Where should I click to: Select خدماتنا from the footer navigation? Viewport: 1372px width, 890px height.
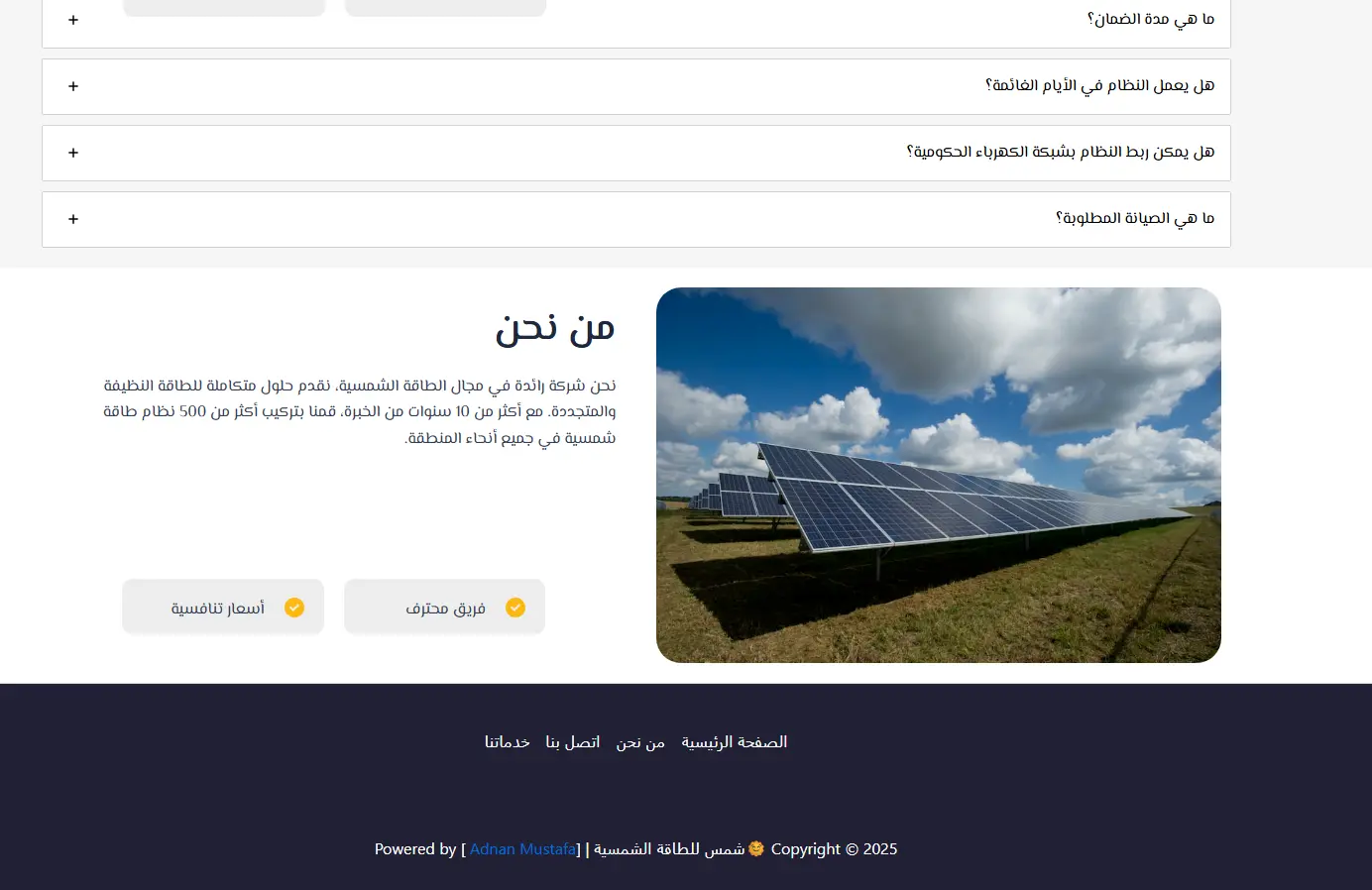[507, 741]
